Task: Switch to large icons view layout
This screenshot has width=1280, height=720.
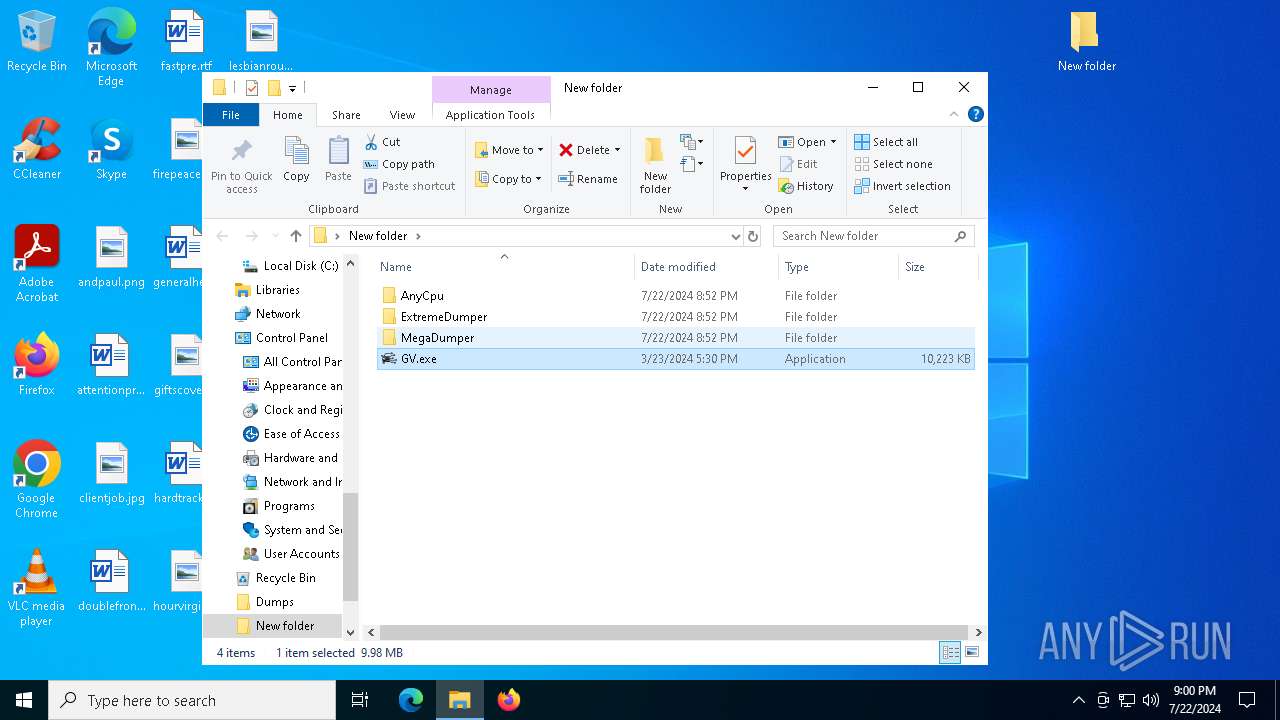Action: 971,653
